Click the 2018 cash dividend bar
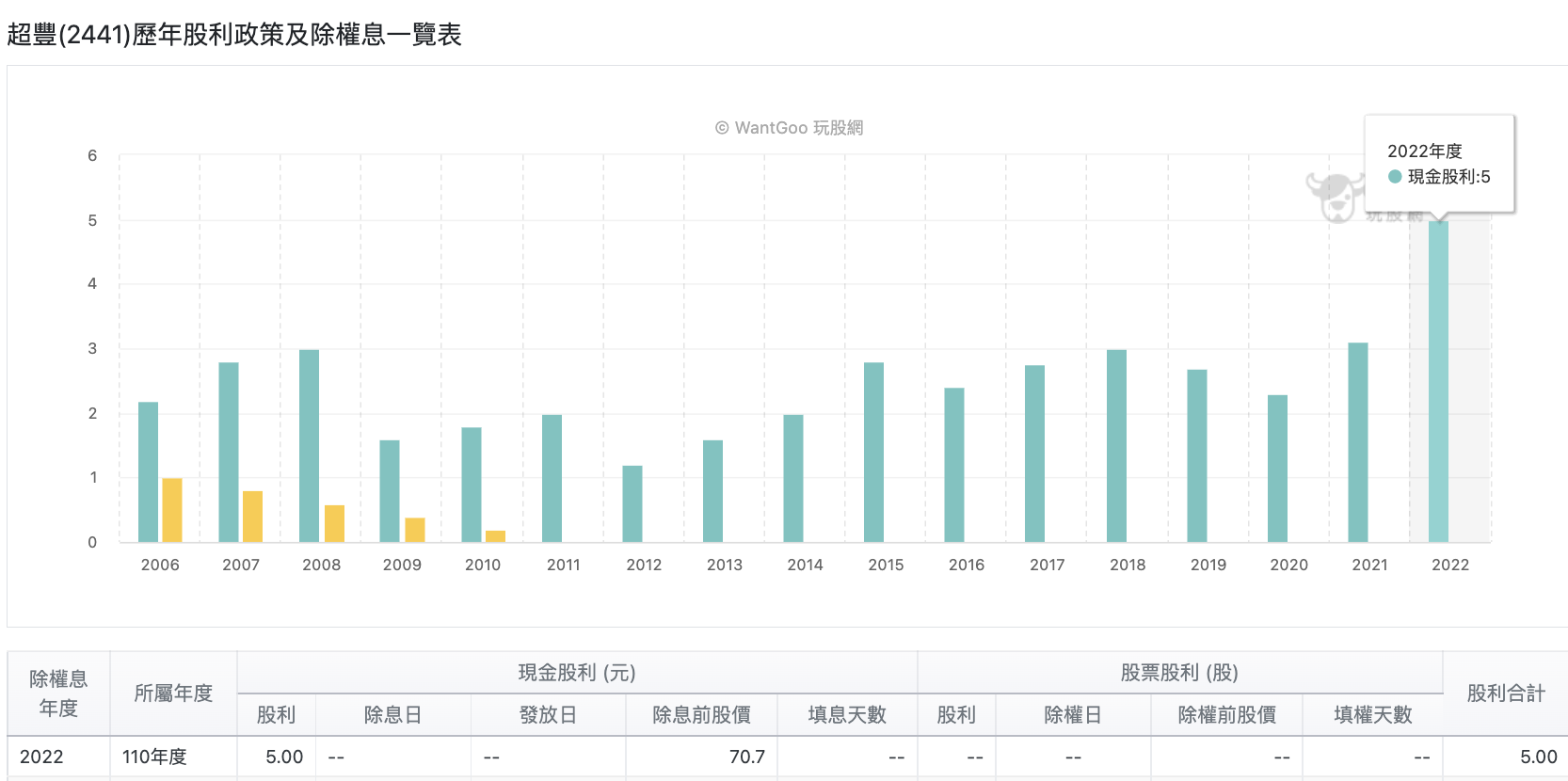This screenshot has width=1568, height=781. 1116,446
